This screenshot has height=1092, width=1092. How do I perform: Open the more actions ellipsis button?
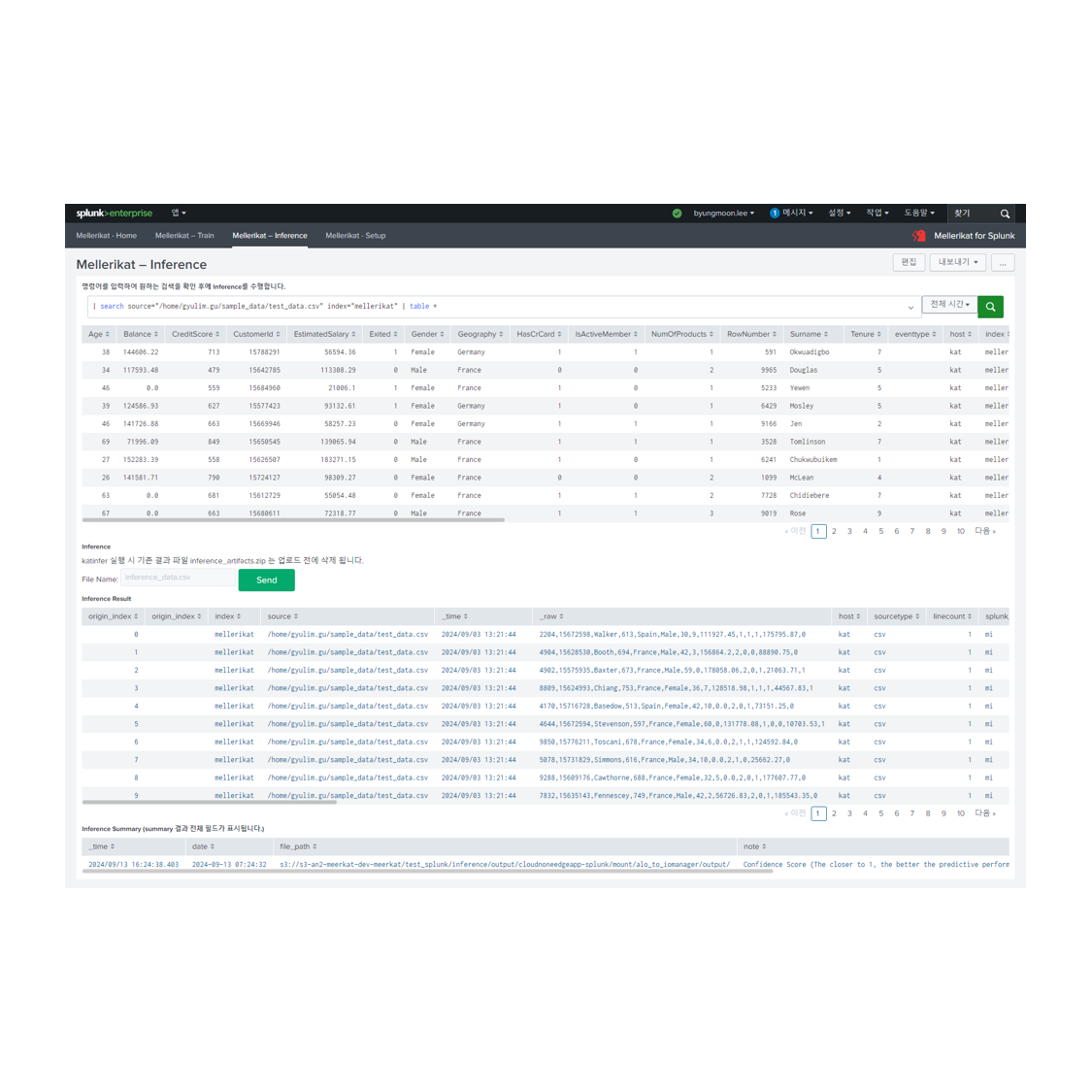[1003, 263]
